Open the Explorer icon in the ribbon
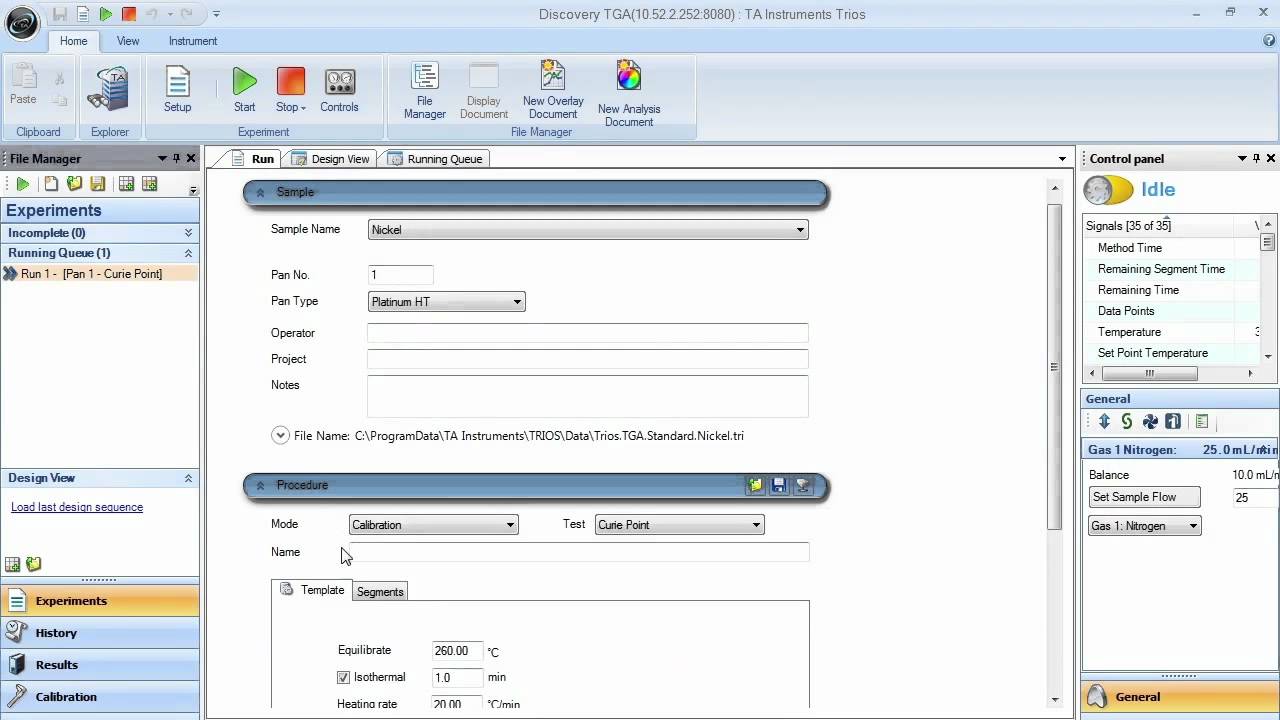 [109, 89]
